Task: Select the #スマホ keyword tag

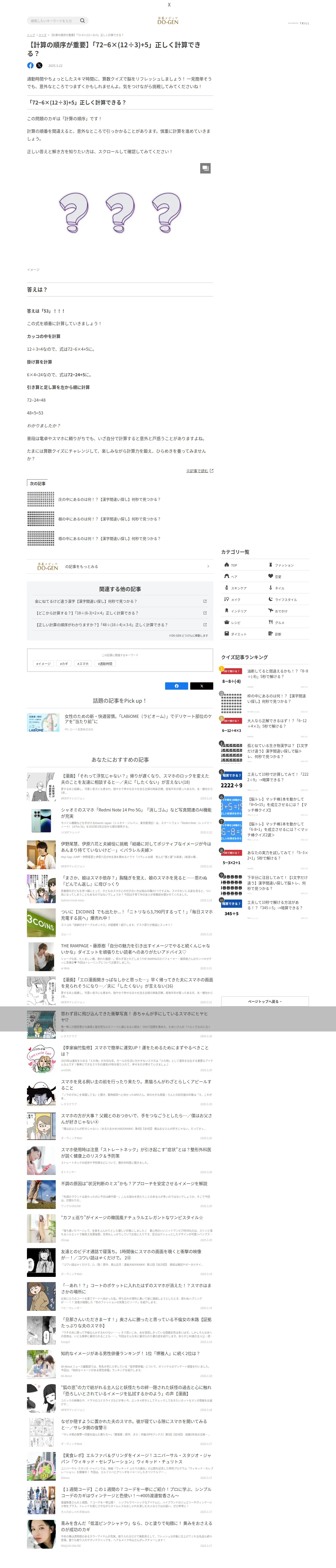Action: (x=83, y=664)
